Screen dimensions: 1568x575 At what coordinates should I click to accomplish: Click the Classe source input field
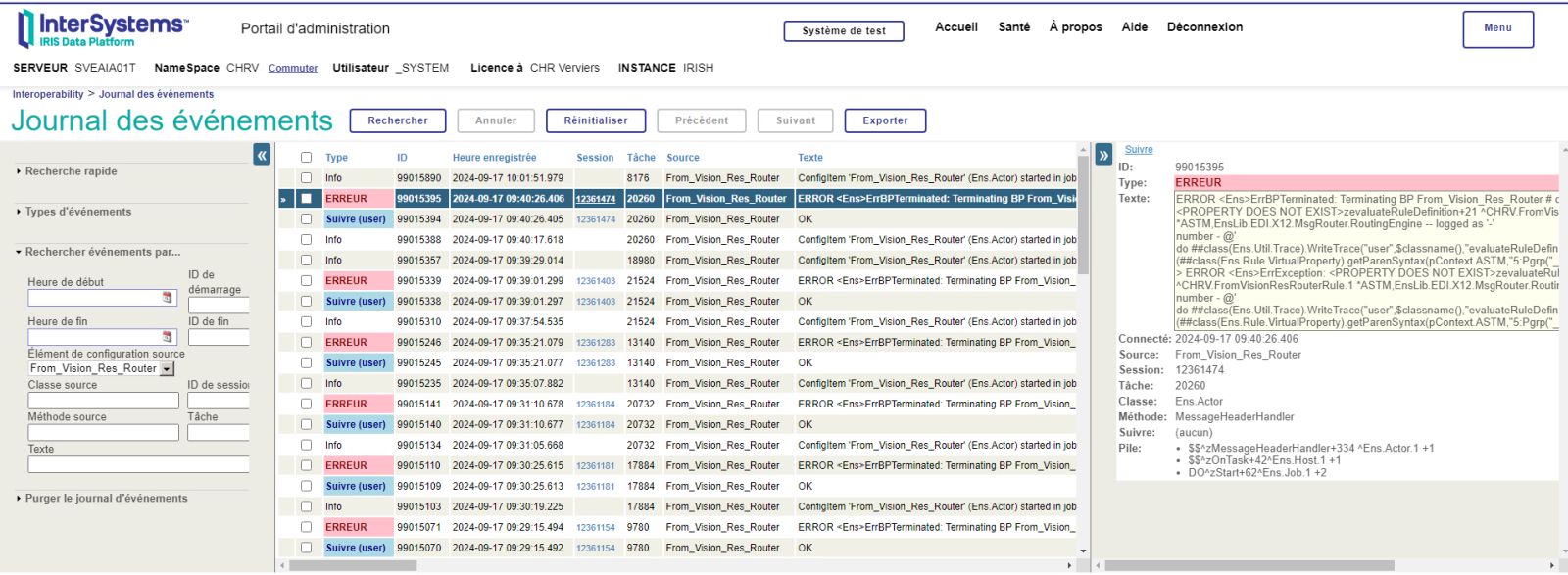[104, 401]
